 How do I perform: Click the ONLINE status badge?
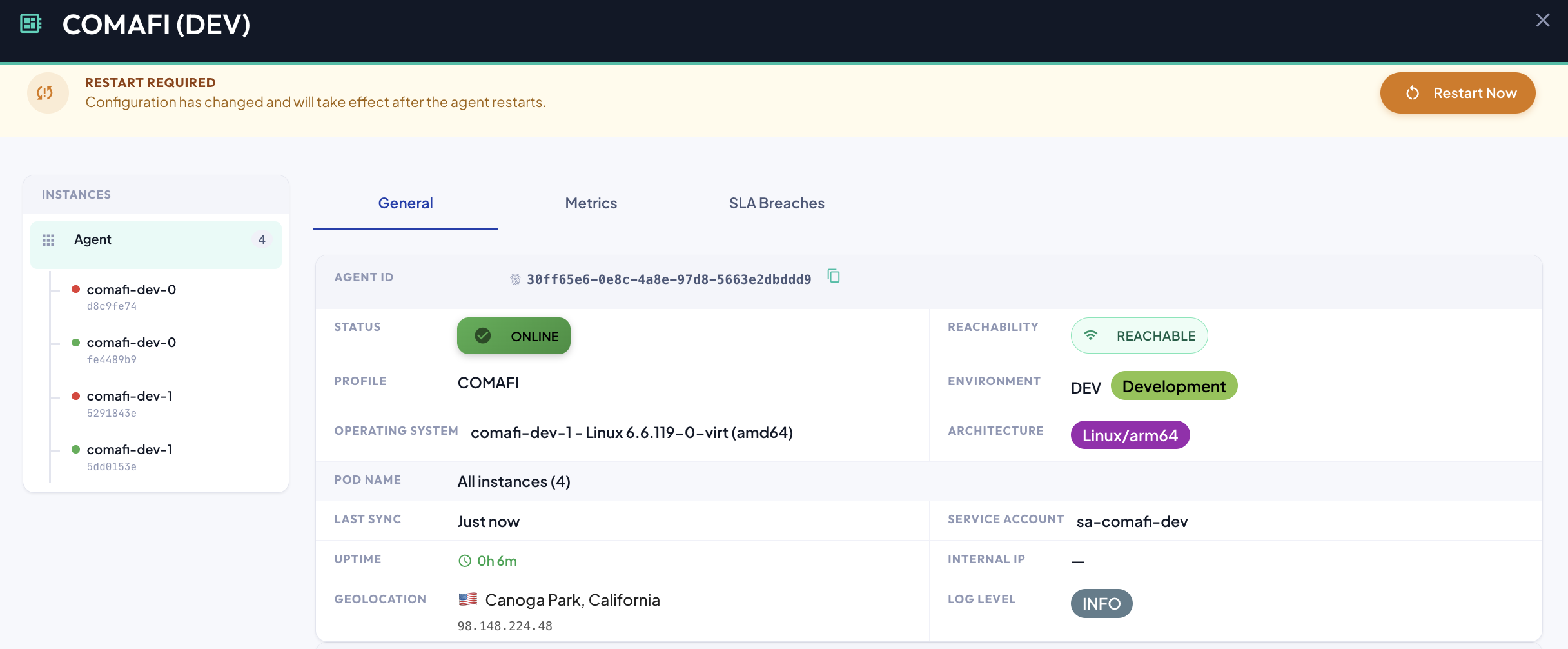[x=514, y=335]
